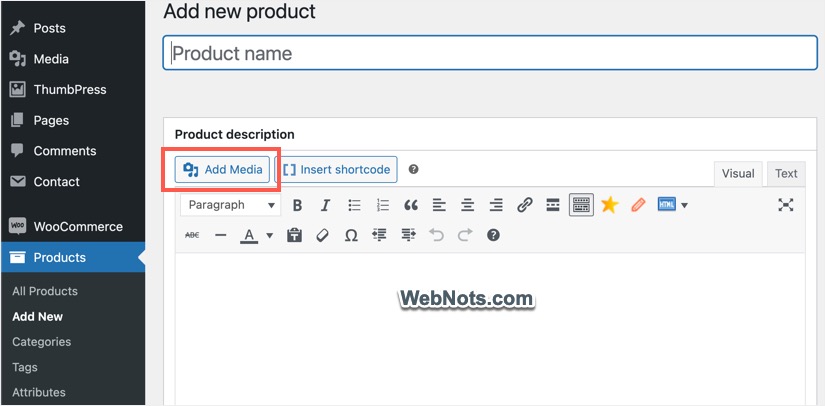Open the Paragraph format dropdown
Image resolution: width=825 pixels, height=406 pixels.
(230, 205)
